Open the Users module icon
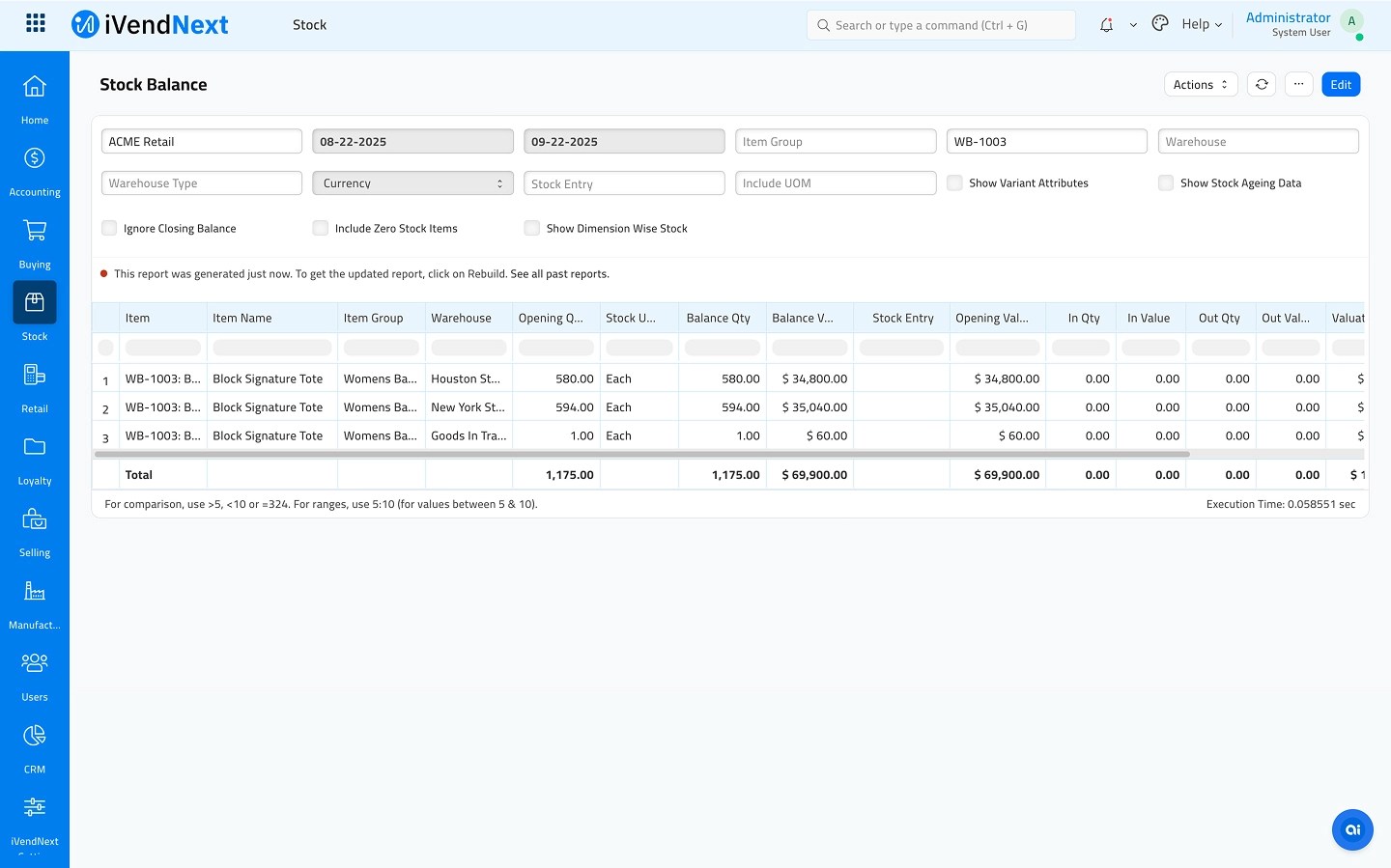1391x868 pixels. point(35,663)
